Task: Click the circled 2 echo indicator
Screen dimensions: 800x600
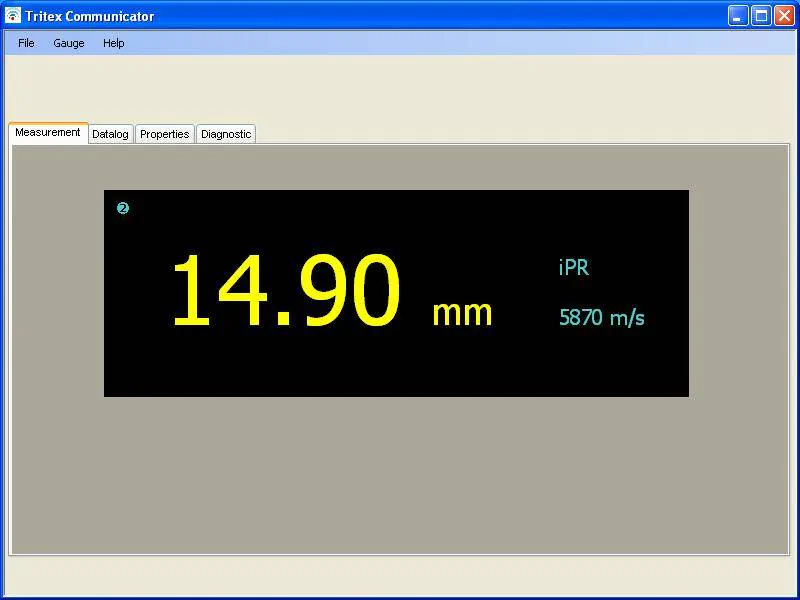Action: (123, 208)
